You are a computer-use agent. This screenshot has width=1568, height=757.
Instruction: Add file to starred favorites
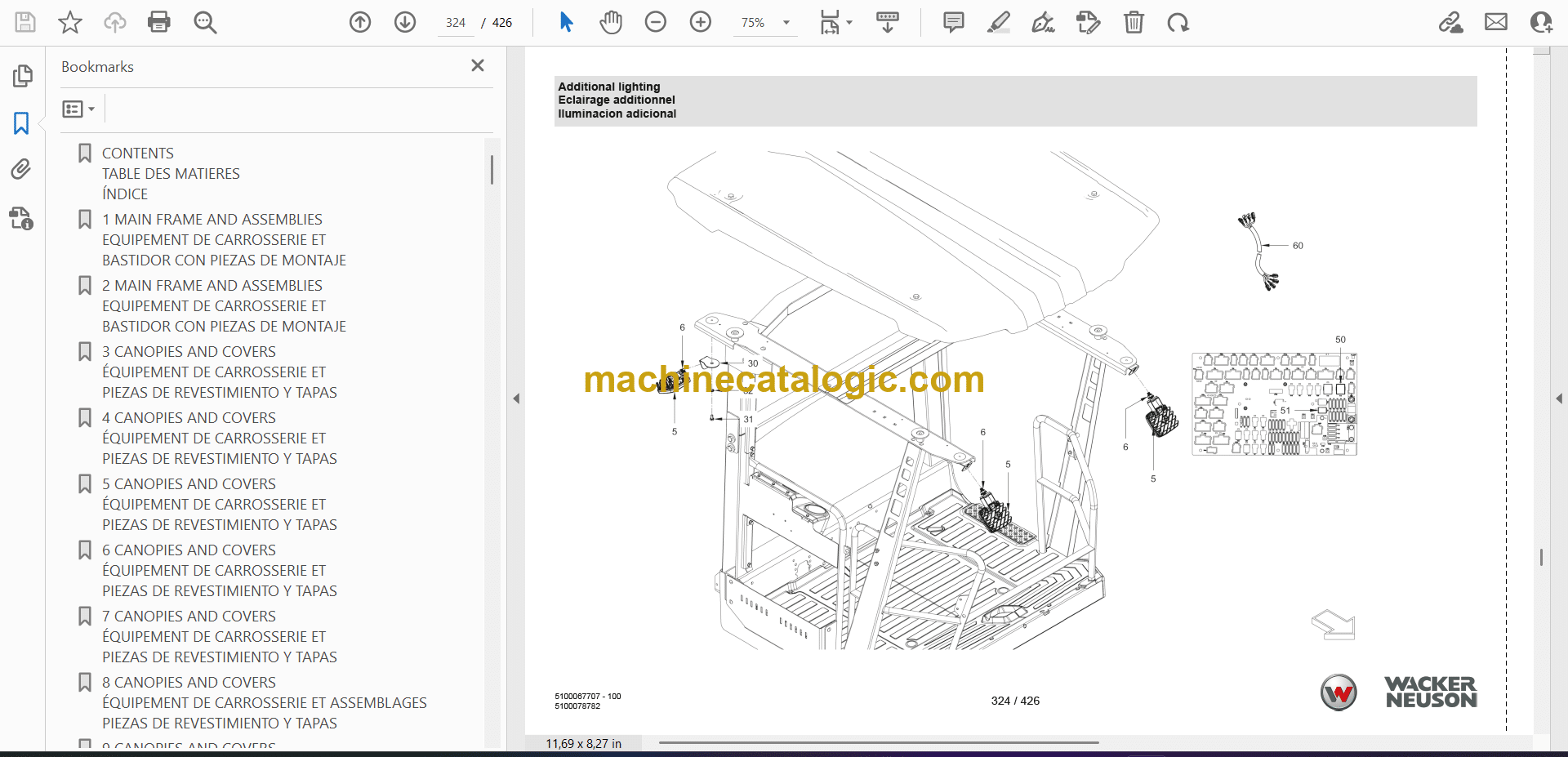pos(70,22)
